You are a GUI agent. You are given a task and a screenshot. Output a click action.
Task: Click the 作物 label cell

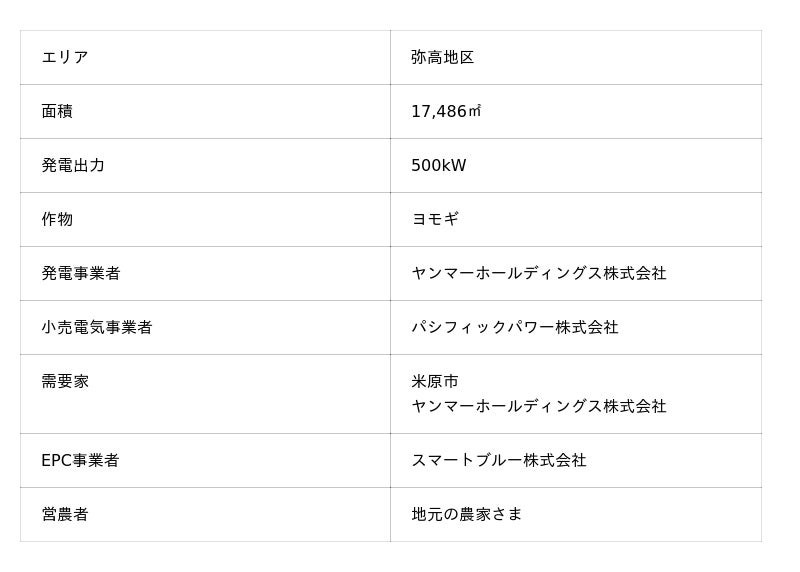tap(57, 220)
